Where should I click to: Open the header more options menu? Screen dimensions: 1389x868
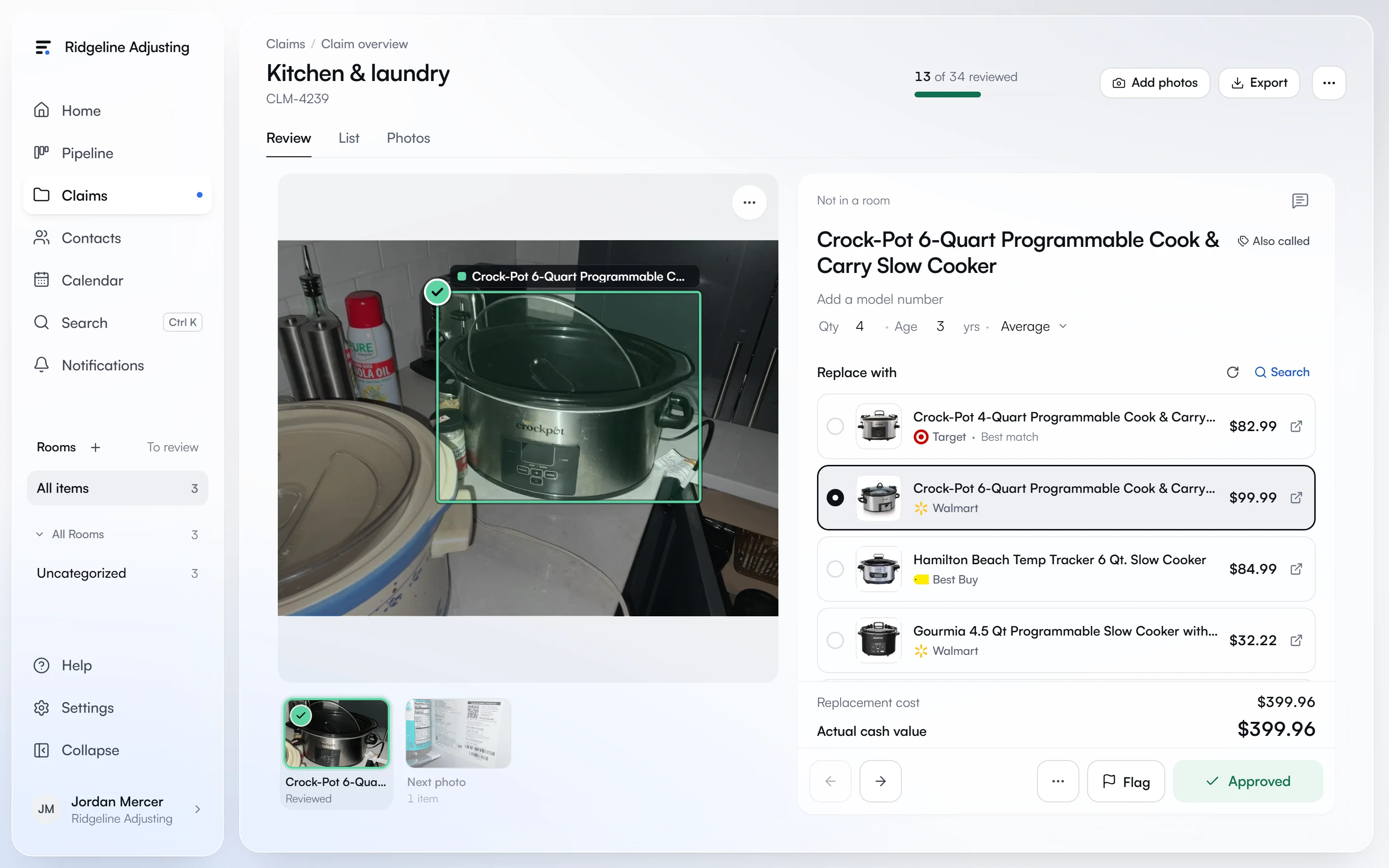point(1329,82)
